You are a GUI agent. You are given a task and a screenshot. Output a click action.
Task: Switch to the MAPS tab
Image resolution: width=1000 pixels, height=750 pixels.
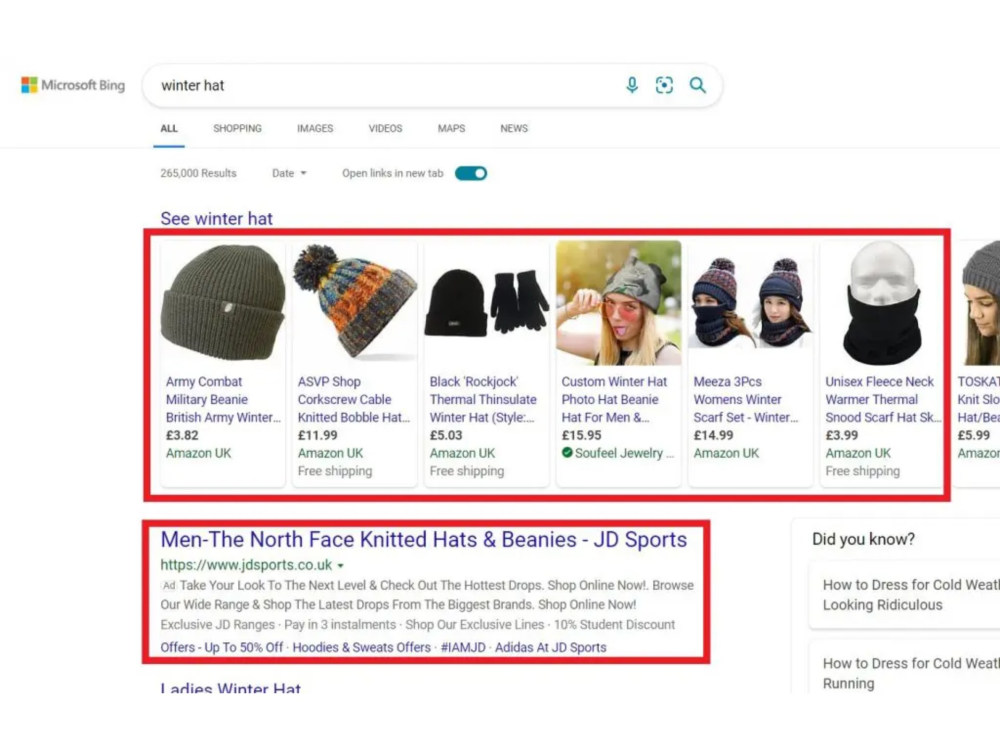[x=451, y=128]
